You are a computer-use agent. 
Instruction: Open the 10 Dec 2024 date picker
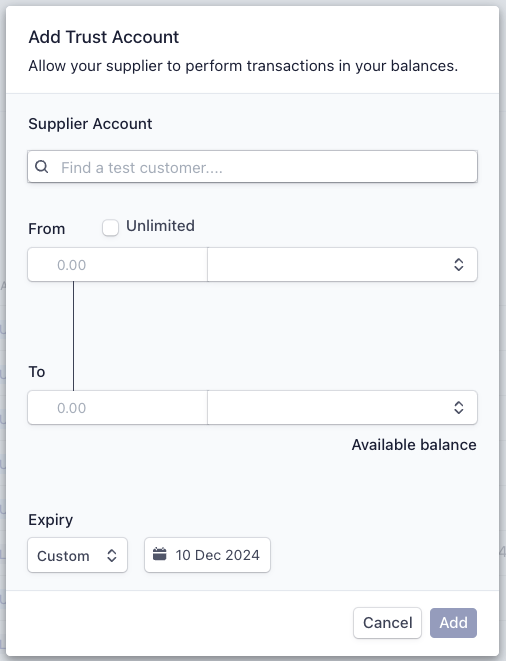coord(207,555)
